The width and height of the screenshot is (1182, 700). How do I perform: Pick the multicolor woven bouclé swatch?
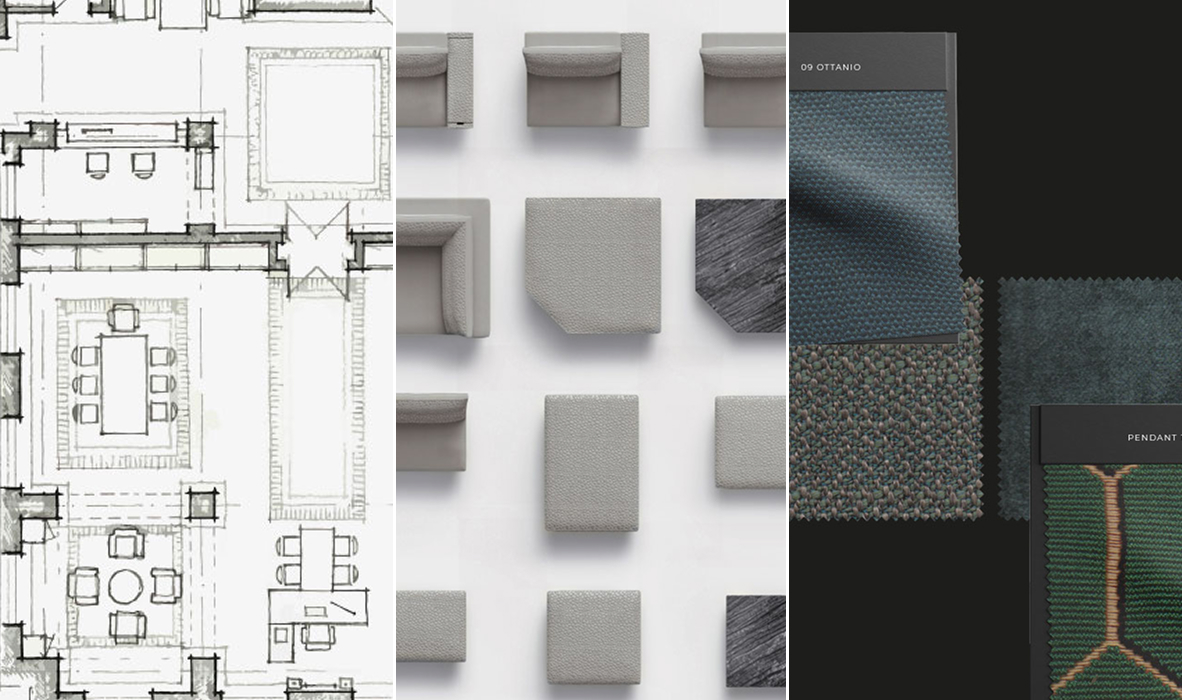tap(880, 430)
